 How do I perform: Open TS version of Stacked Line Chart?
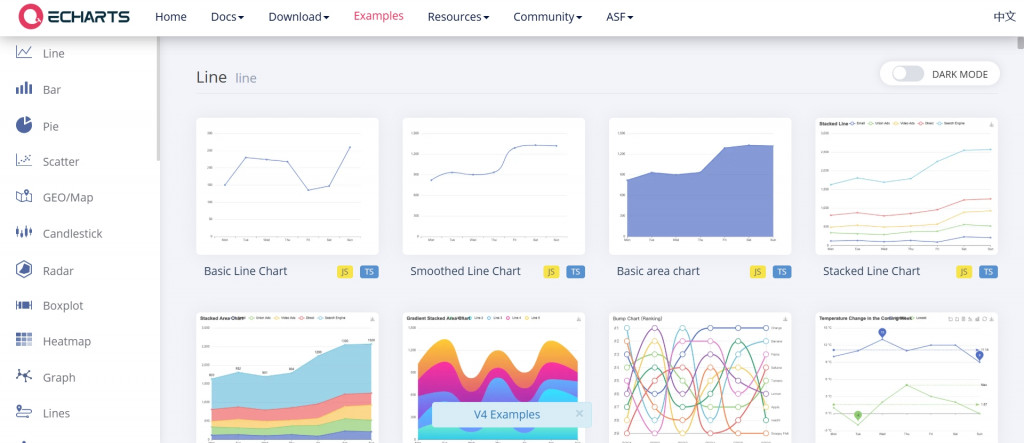point(989,272)
